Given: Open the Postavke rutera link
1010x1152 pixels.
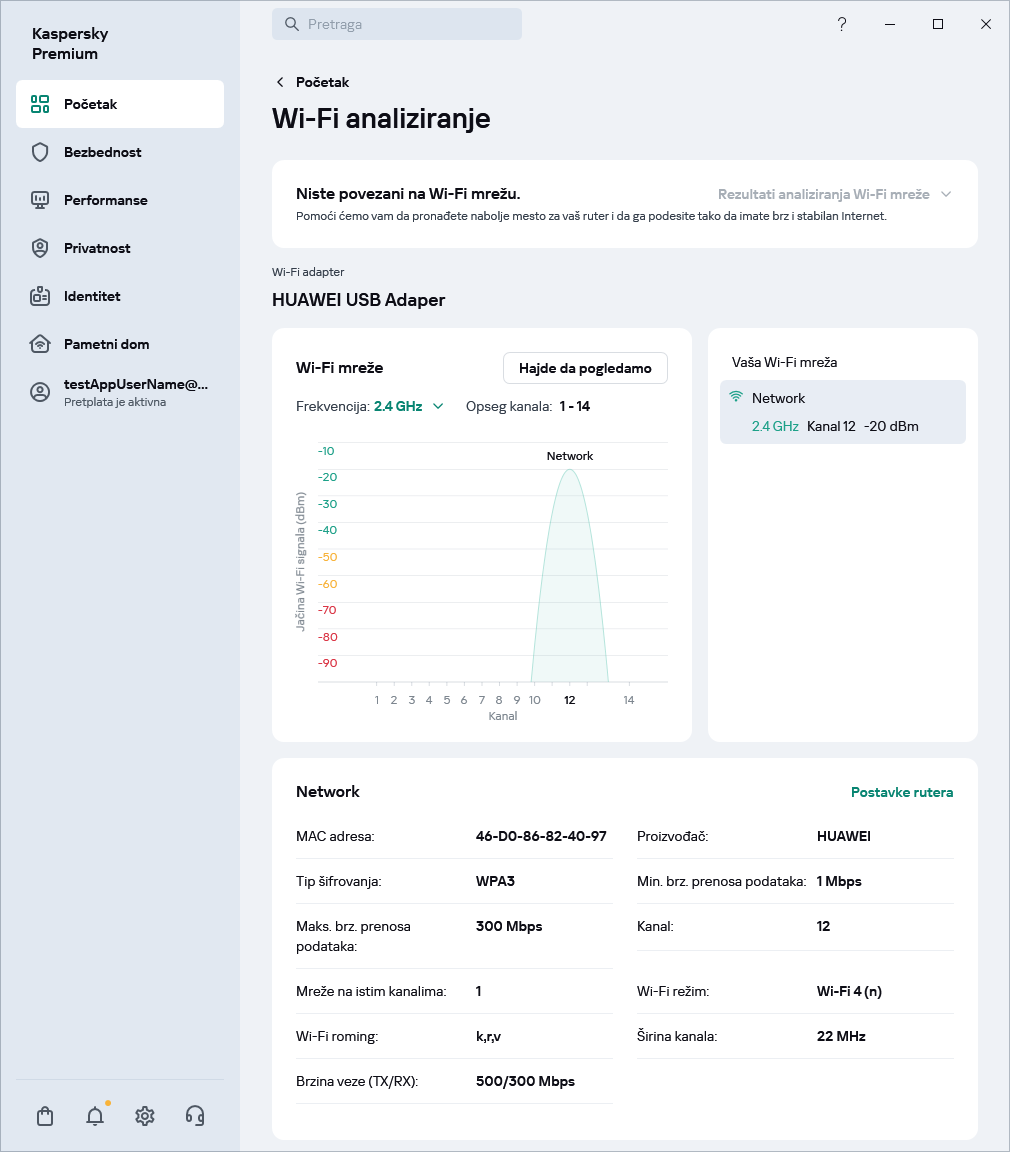Looking at the screenshot, I should 901,792.
